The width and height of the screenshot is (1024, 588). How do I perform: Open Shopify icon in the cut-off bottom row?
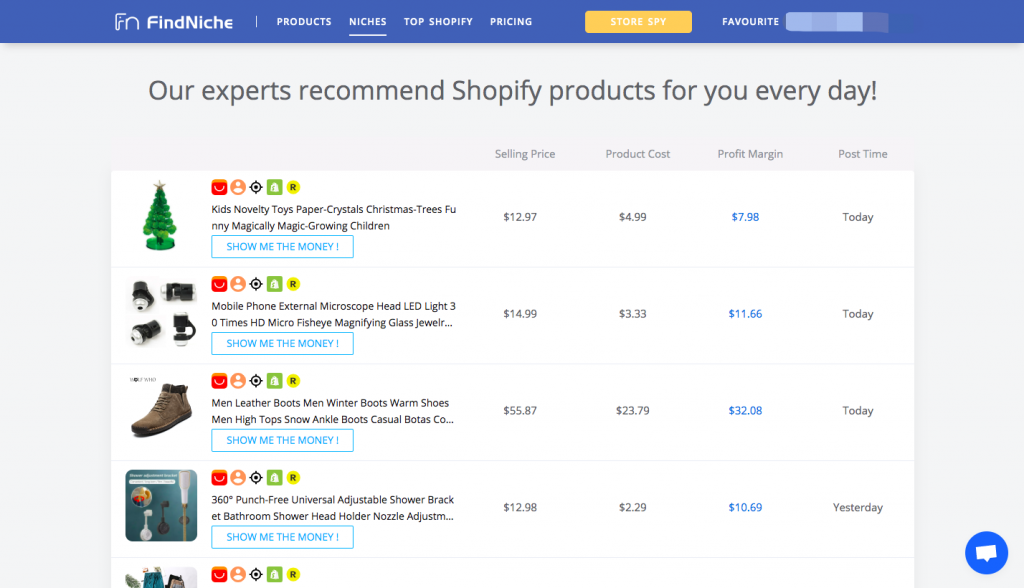point(274,574)
